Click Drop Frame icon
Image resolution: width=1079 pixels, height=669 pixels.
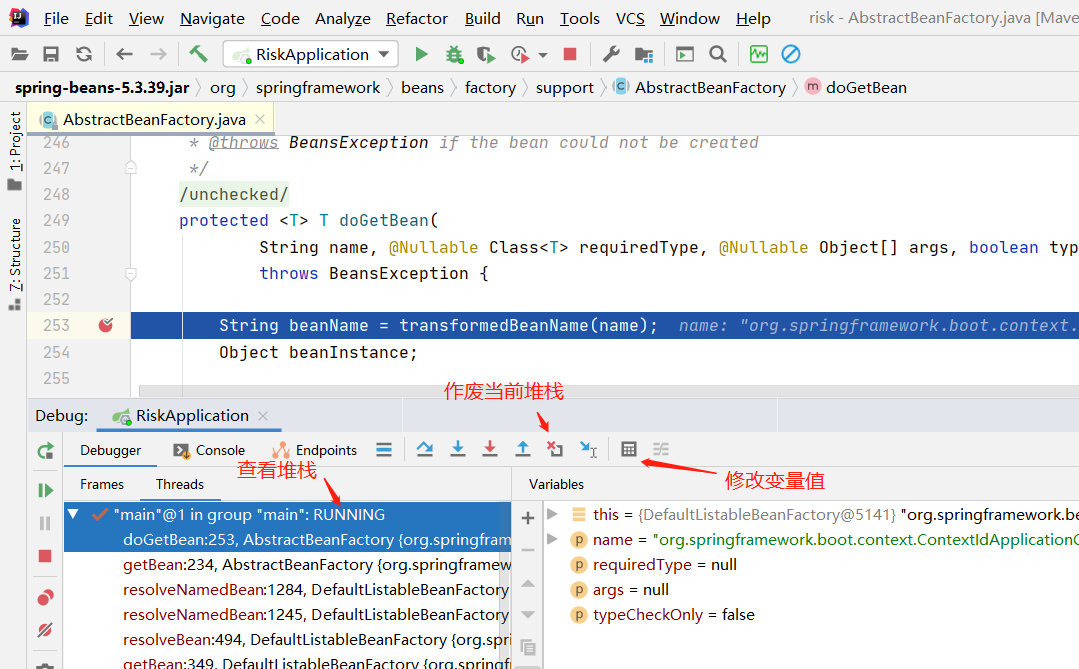pyautogui.click(x=555, y=449)
